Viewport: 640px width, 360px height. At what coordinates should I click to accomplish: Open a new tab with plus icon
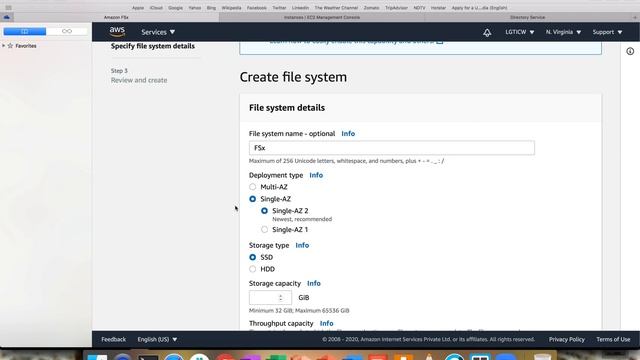pyautogui.click(x=635, y=18)
